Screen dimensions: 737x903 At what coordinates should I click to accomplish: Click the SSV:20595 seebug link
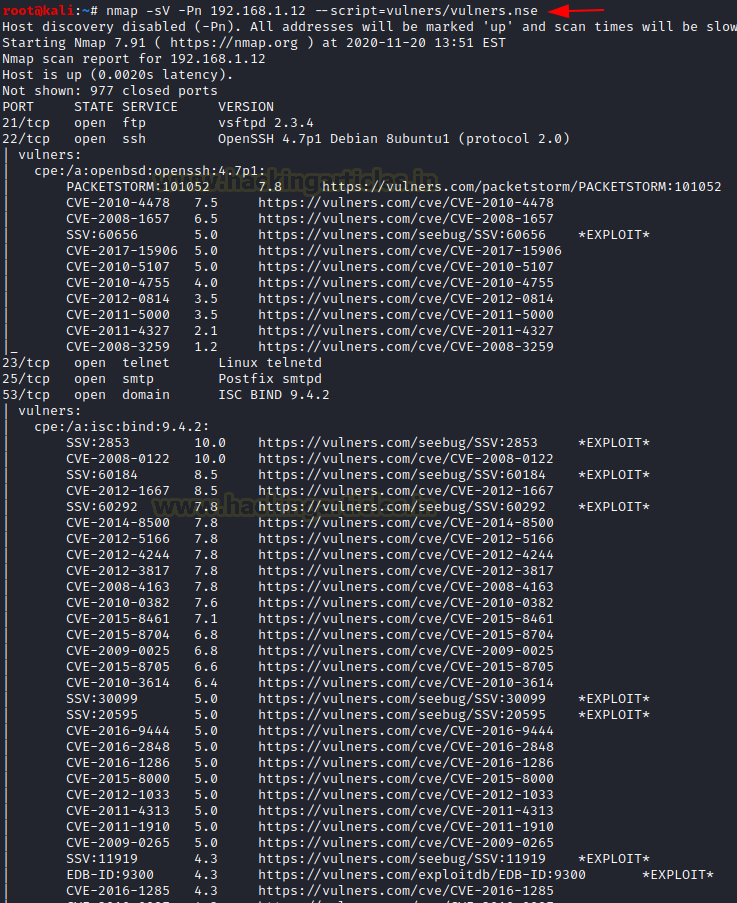click(402, 715)
